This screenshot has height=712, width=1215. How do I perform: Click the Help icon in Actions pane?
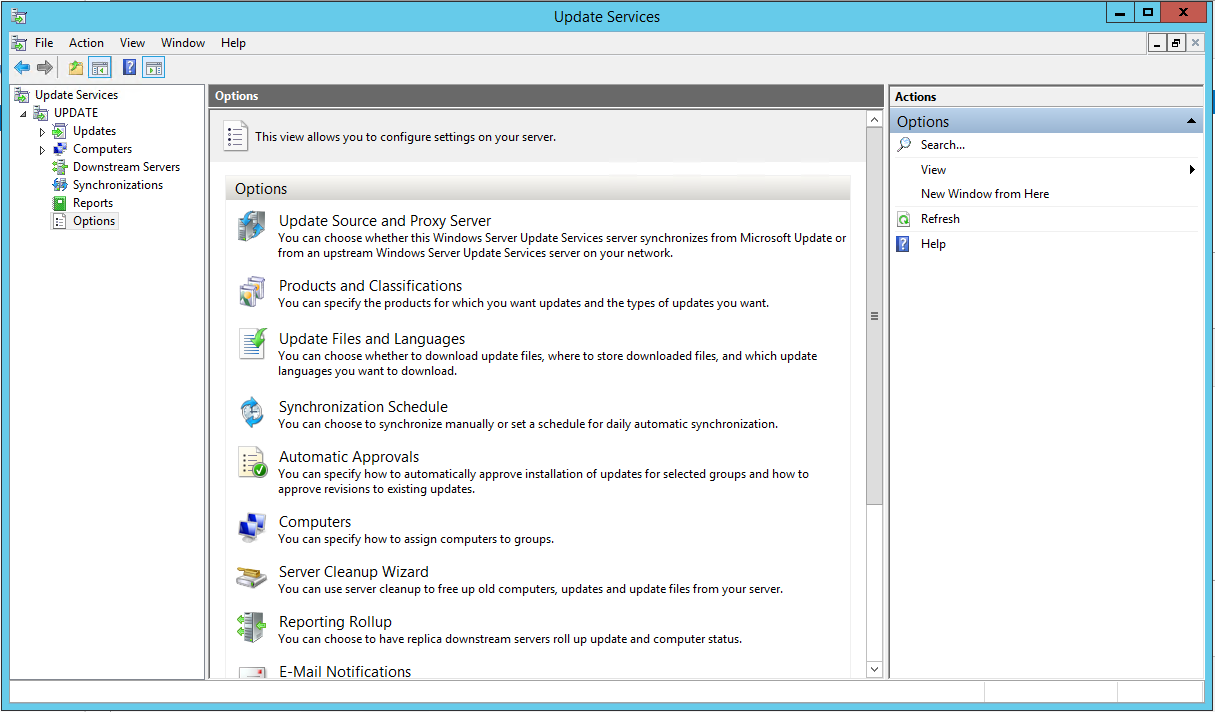click(x=903, y=244)
